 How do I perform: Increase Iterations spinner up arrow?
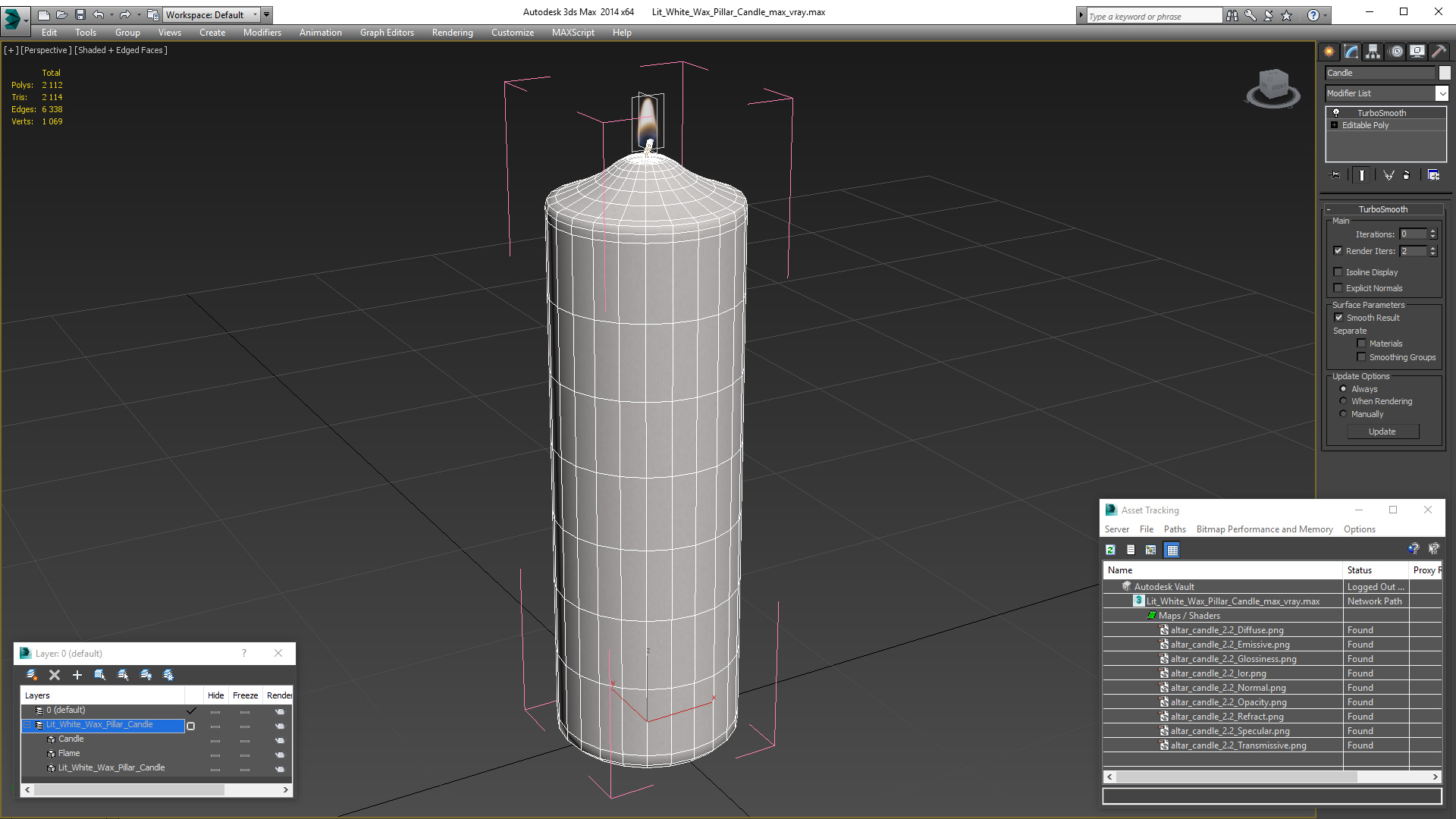(1433, 231)
